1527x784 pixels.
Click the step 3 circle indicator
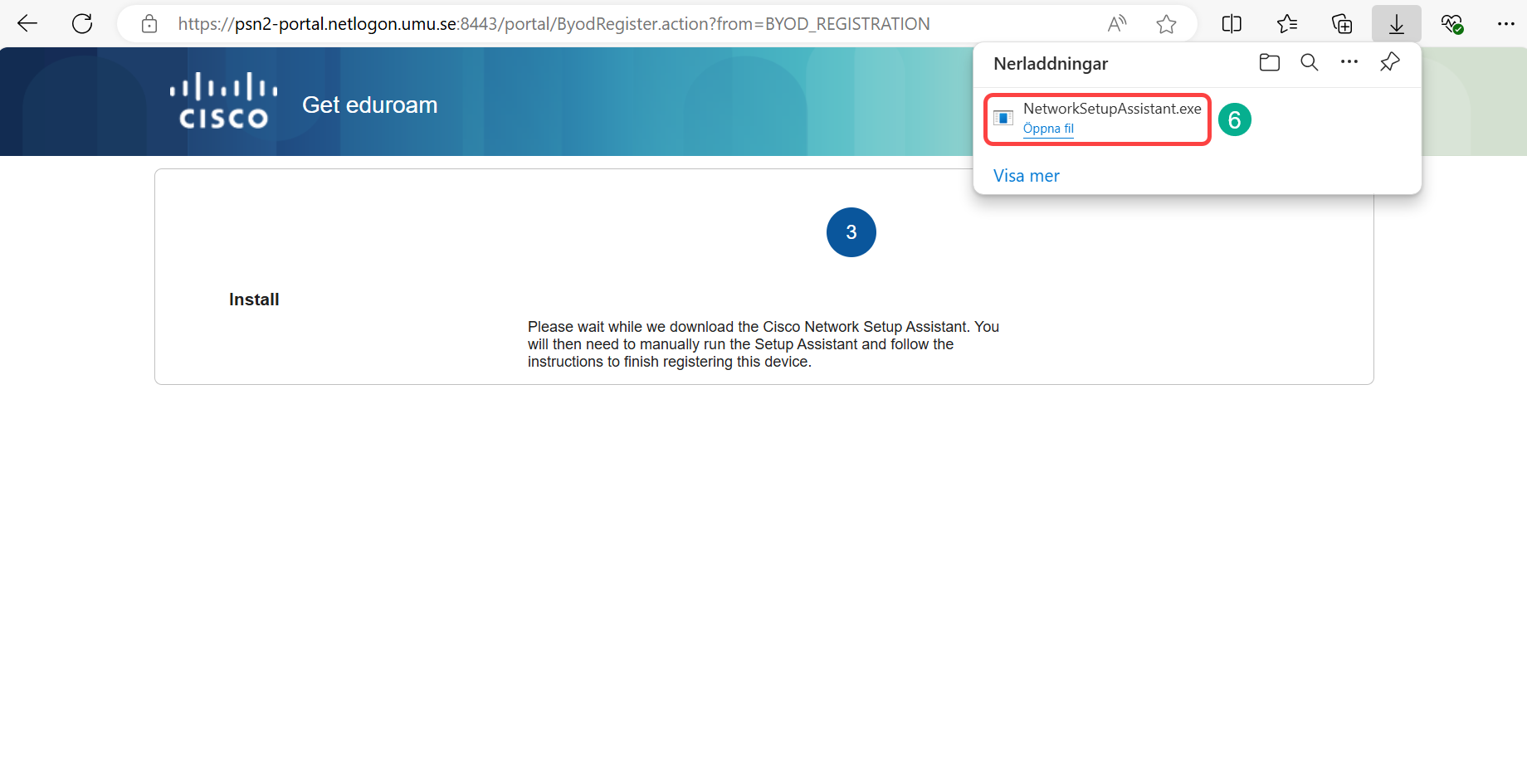[x=851, y=232]
